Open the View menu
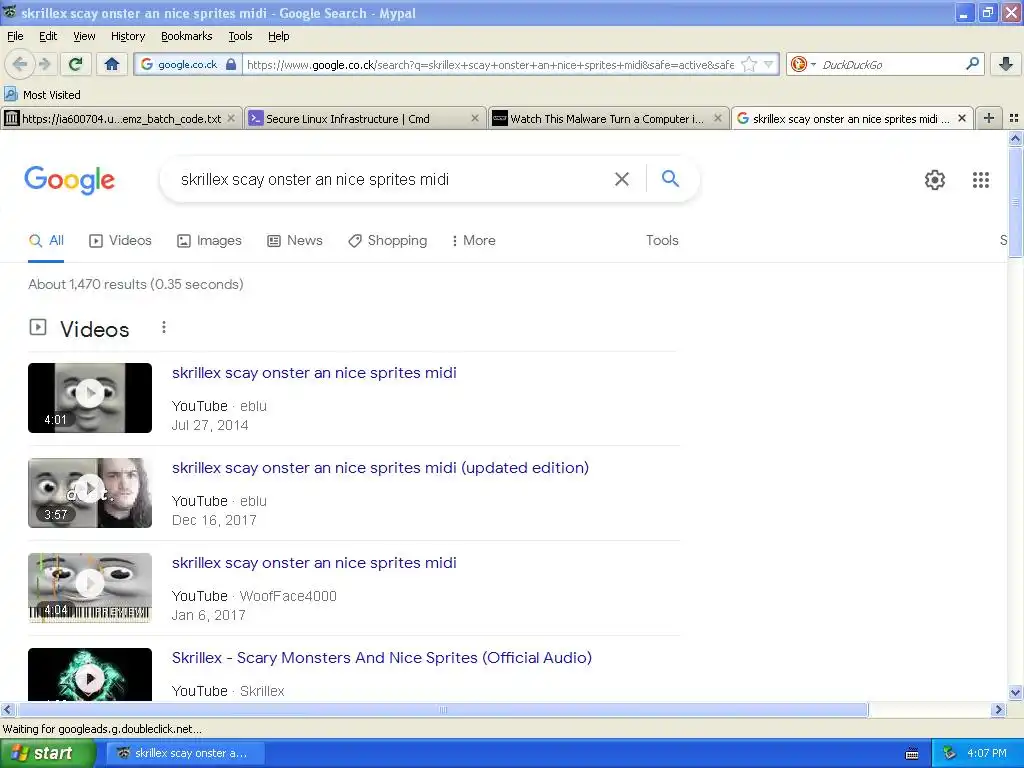The height and width of the screenshot is (768, 1024). (84, 36)
